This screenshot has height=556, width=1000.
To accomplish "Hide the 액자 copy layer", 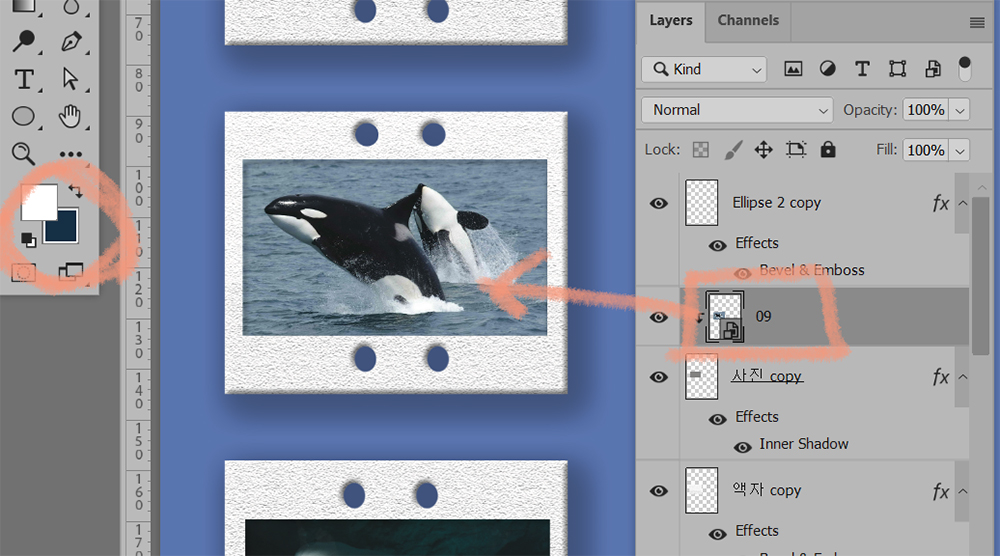I will coord(659,491).
